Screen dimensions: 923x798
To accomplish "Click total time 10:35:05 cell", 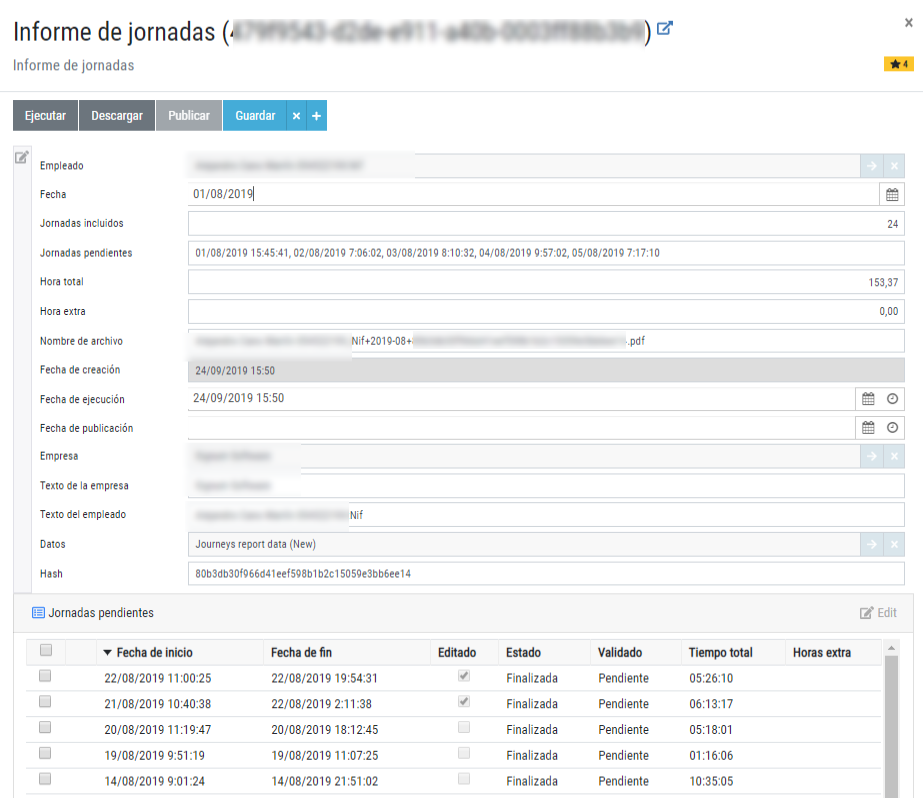I will pyautogui.click(x=711, y=782).
